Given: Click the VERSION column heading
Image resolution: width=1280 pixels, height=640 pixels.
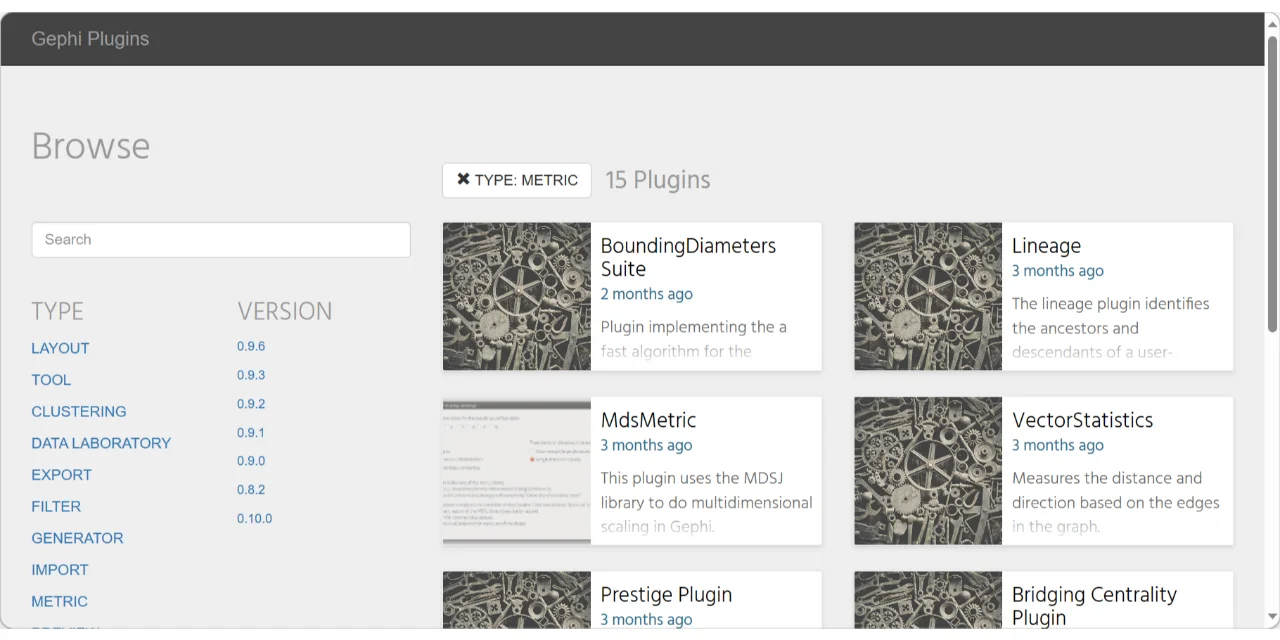Looking at the screenshot, I should (285, 311).
